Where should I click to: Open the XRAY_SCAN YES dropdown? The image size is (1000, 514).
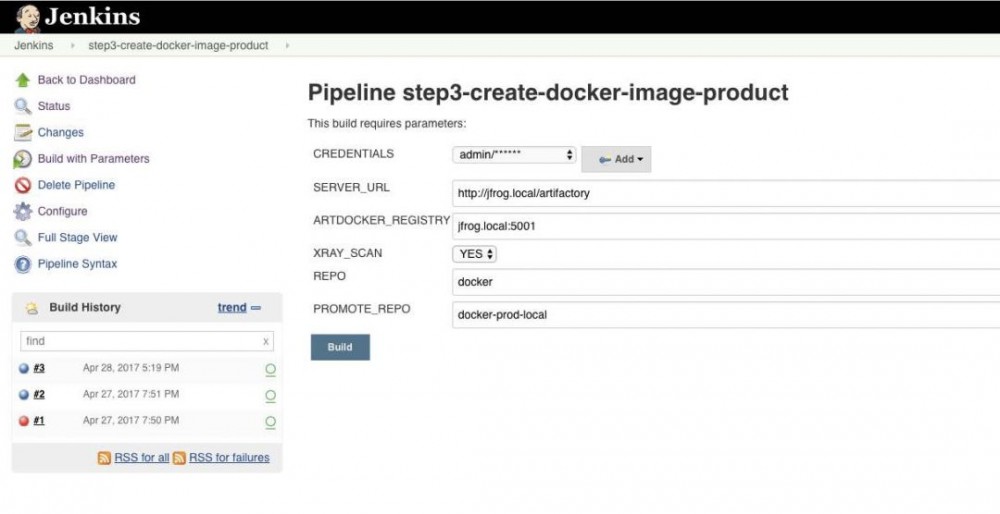pos(476,254)
